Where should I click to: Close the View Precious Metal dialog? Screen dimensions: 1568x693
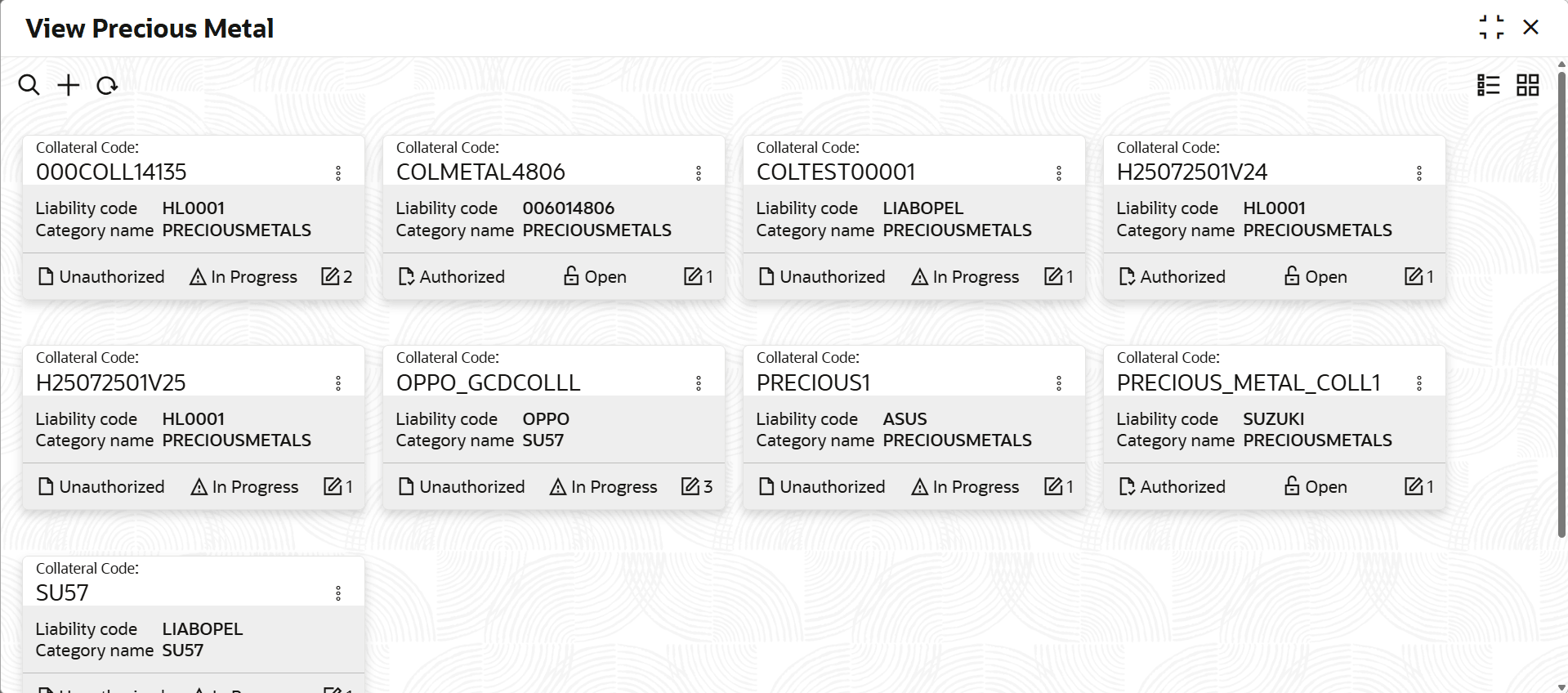click(x=1530, y=28)
